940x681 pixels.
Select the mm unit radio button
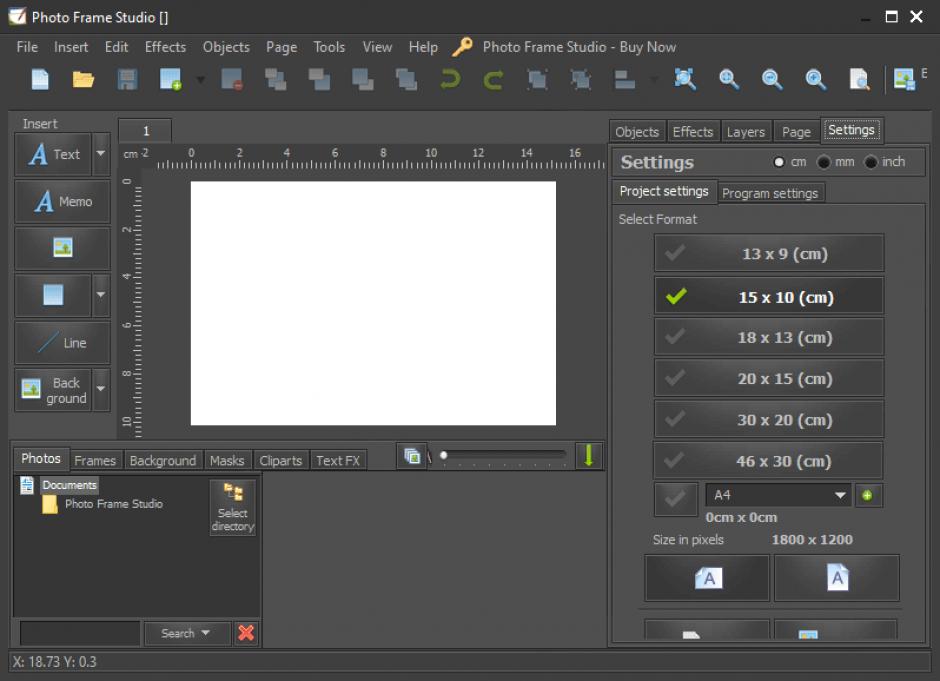pyautogui.click(x=824, y=162)
